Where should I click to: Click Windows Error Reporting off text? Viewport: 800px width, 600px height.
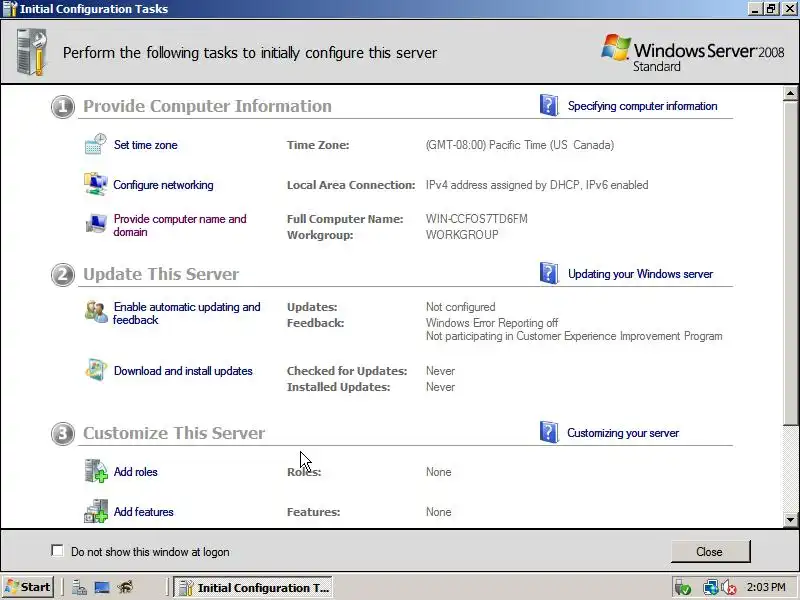492,323
